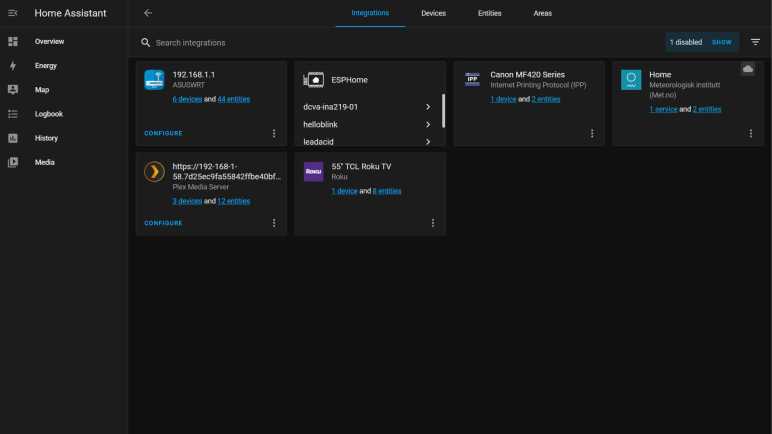The image size is (772, 434).
Task: Open Roku TV card overflow menu
Action: 433,223
